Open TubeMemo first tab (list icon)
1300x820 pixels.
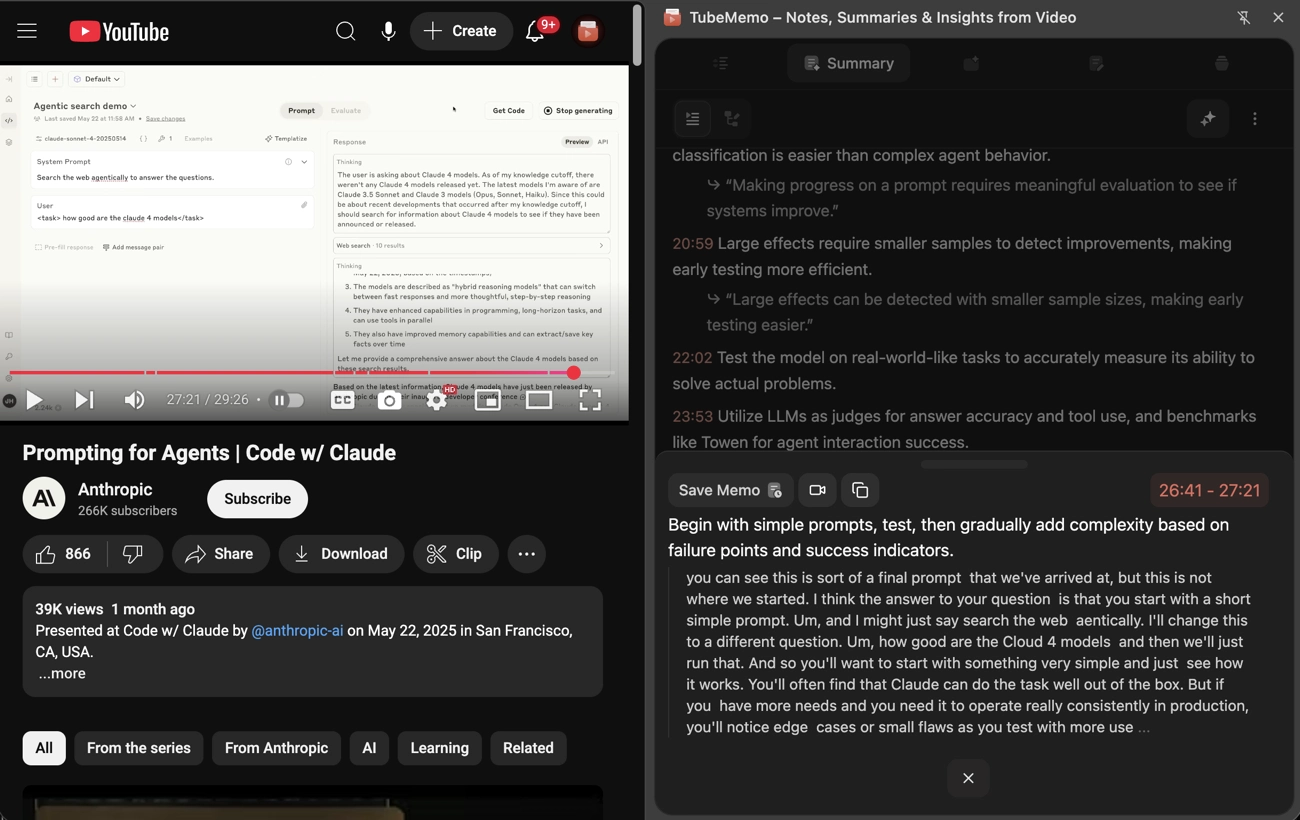[x=721, y=63]
